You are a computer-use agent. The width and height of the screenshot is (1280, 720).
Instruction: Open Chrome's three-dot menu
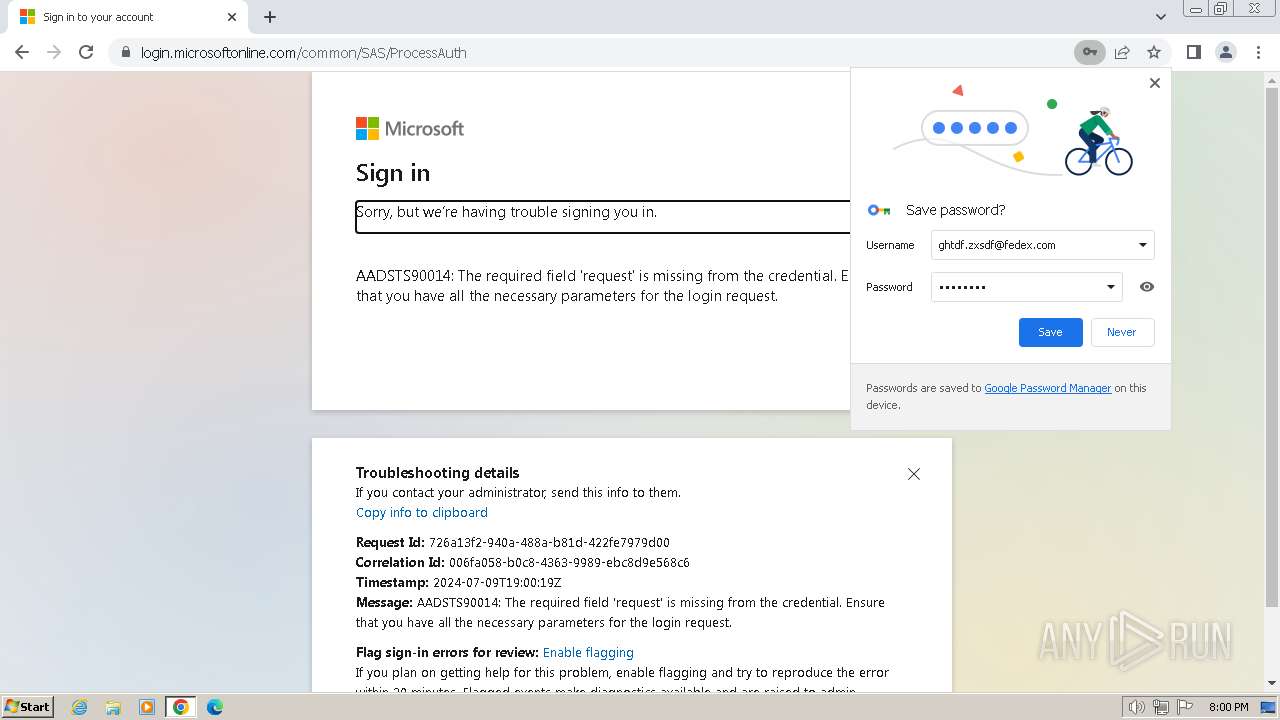click(x=1258, y=52)
